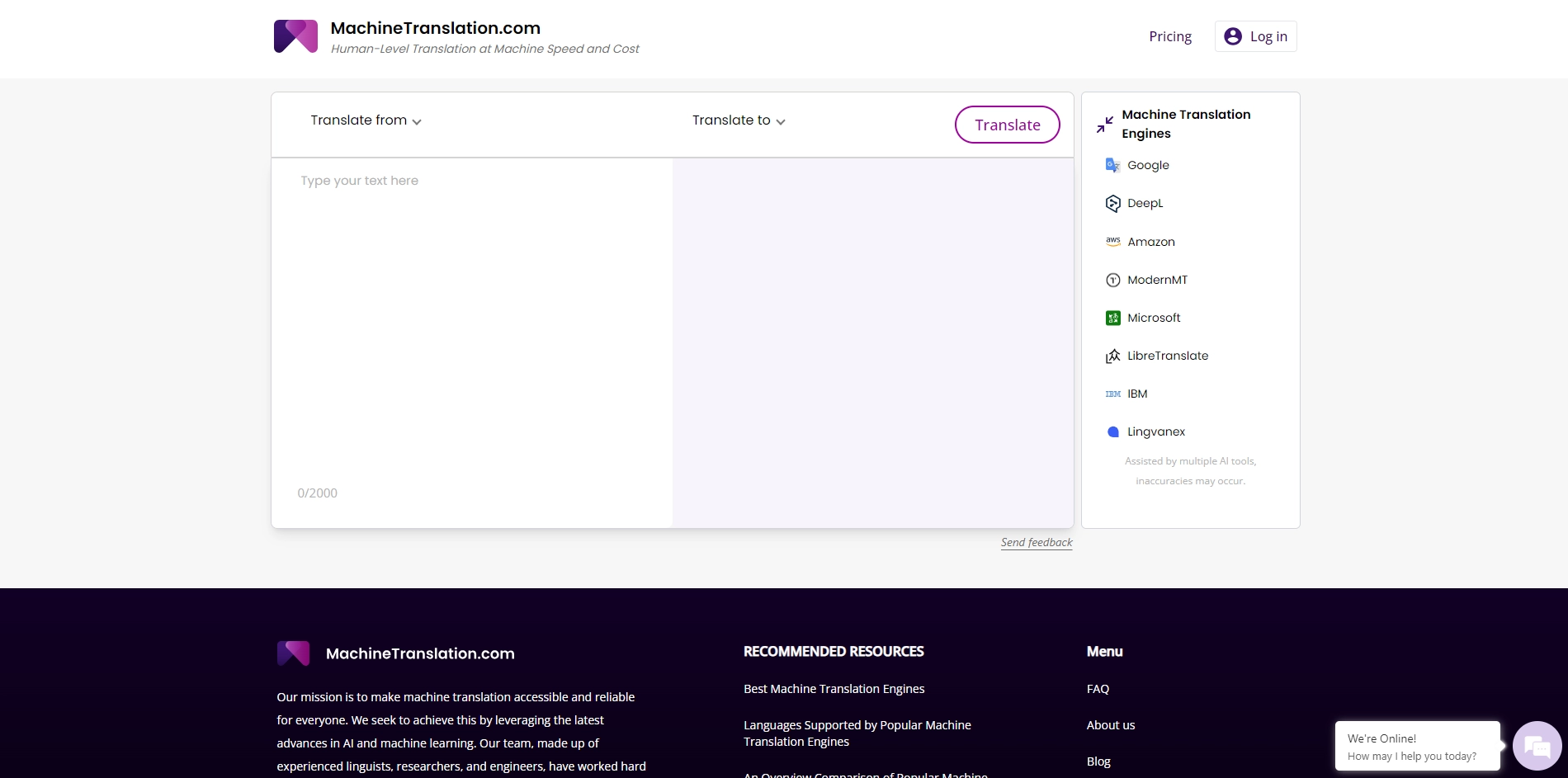
Task: Click the DeepL engine icon
Action: click(x=1112, y=203)
